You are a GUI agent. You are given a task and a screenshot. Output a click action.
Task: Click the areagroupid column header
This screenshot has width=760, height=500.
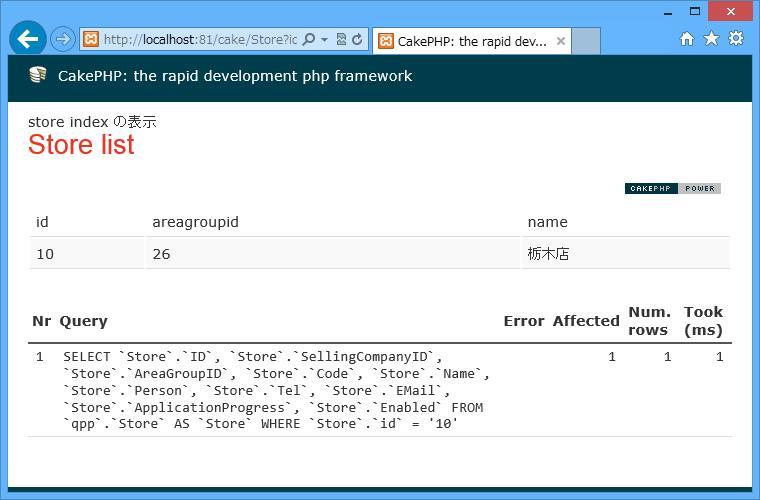195,222
